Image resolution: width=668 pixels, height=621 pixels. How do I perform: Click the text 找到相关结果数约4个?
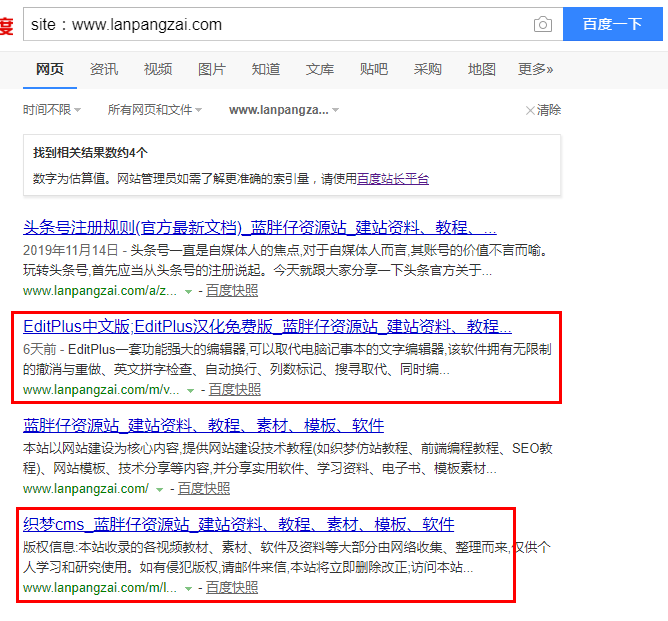90,152
